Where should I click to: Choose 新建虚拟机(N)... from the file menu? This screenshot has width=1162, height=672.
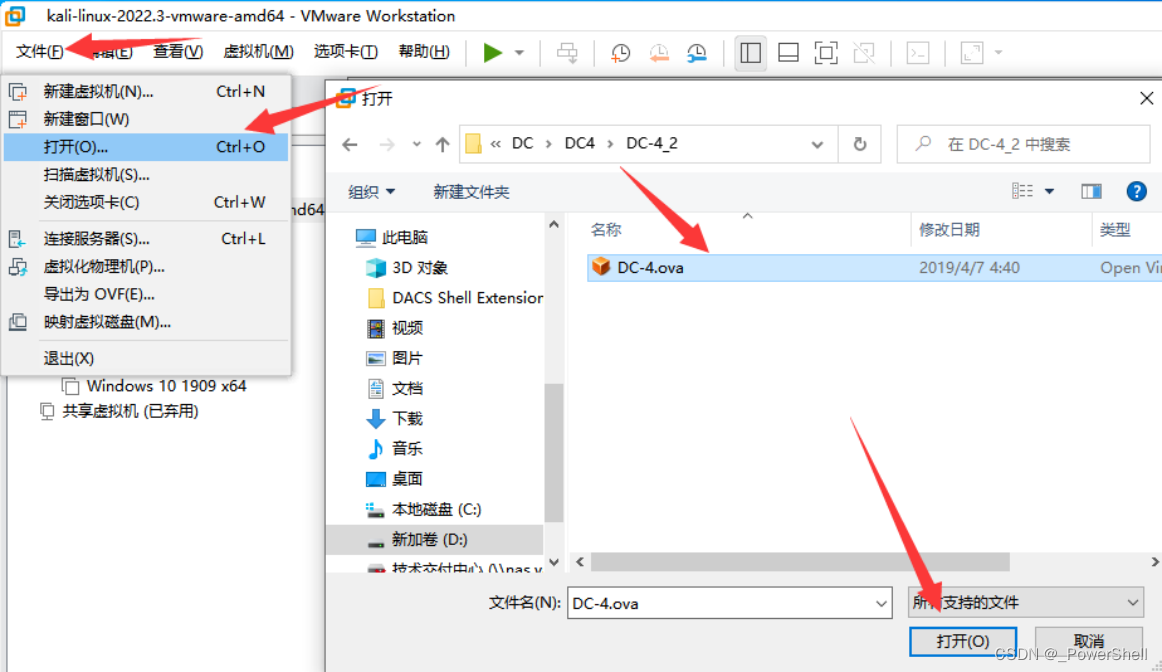tap(146, 92)
